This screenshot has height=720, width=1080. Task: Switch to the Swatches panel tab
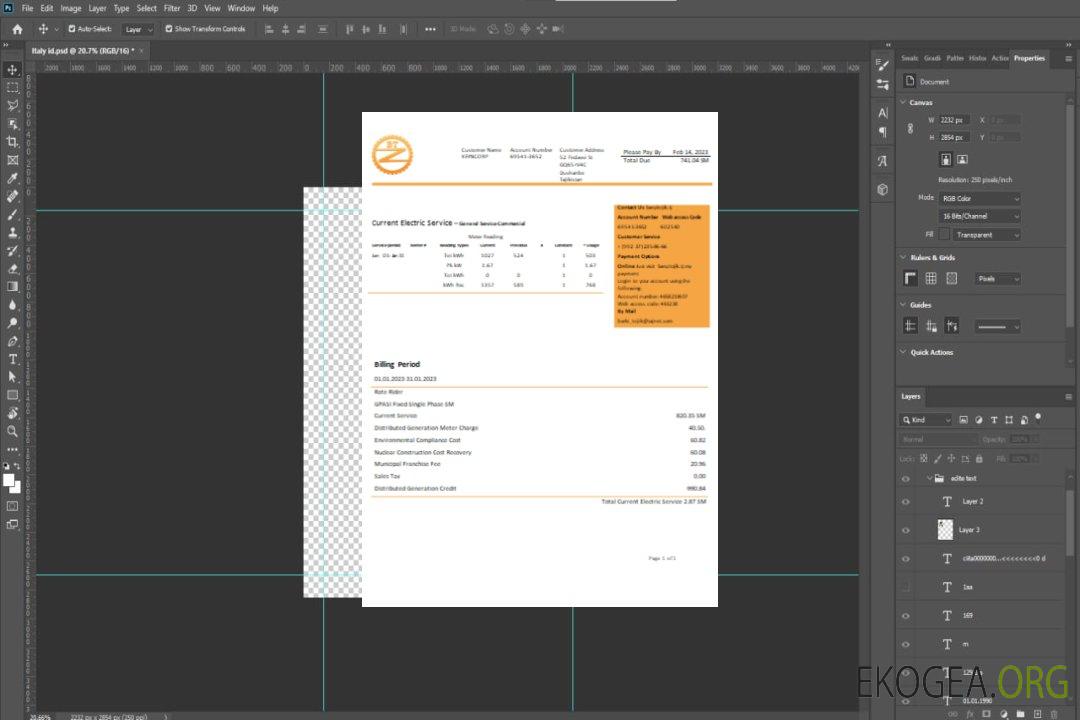click(909, 58)
